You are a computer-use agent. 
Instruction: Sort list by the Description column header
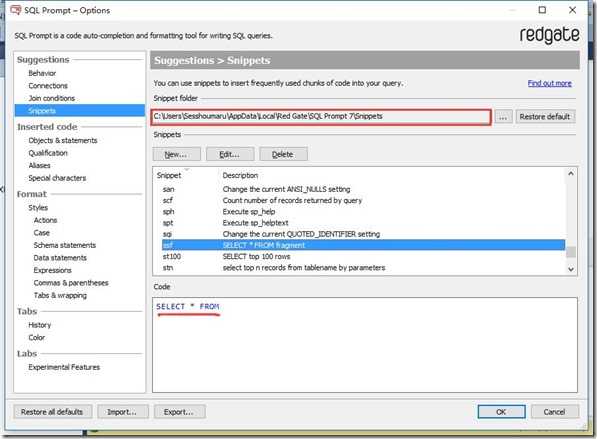pos(240,176)
